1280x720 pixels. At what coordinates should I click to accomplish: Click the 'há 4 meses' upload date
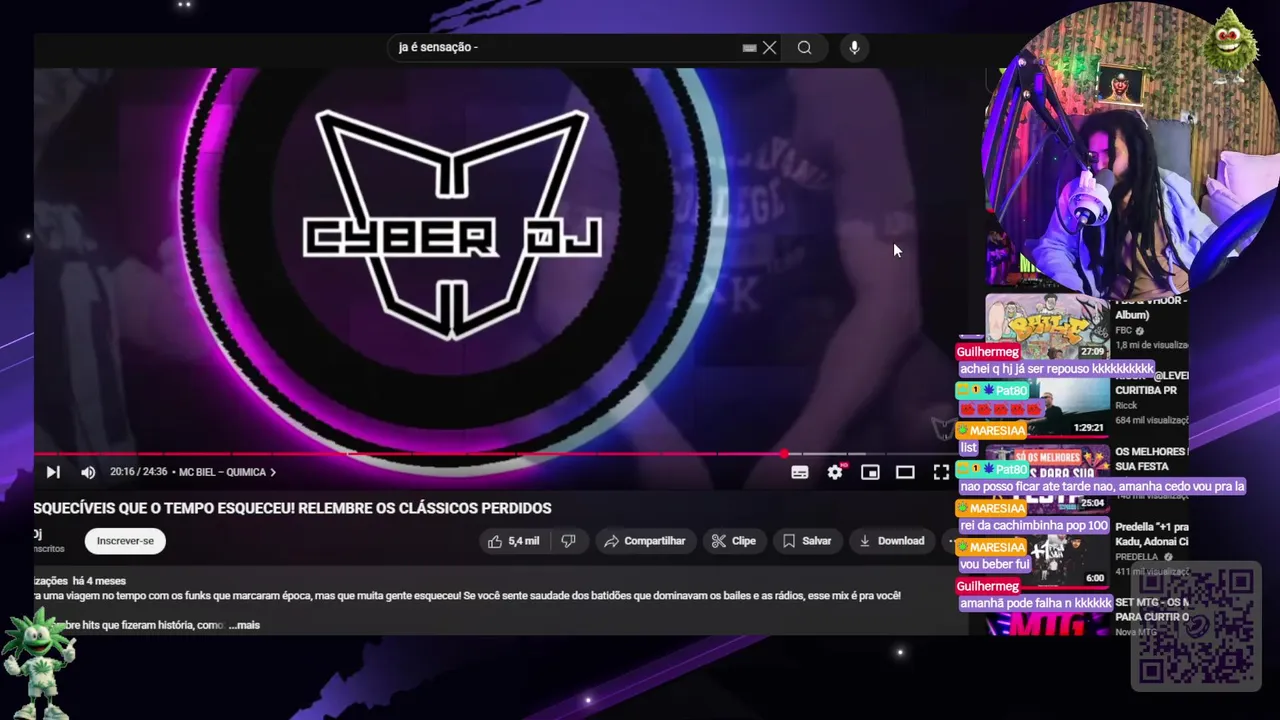coord(99,581)
